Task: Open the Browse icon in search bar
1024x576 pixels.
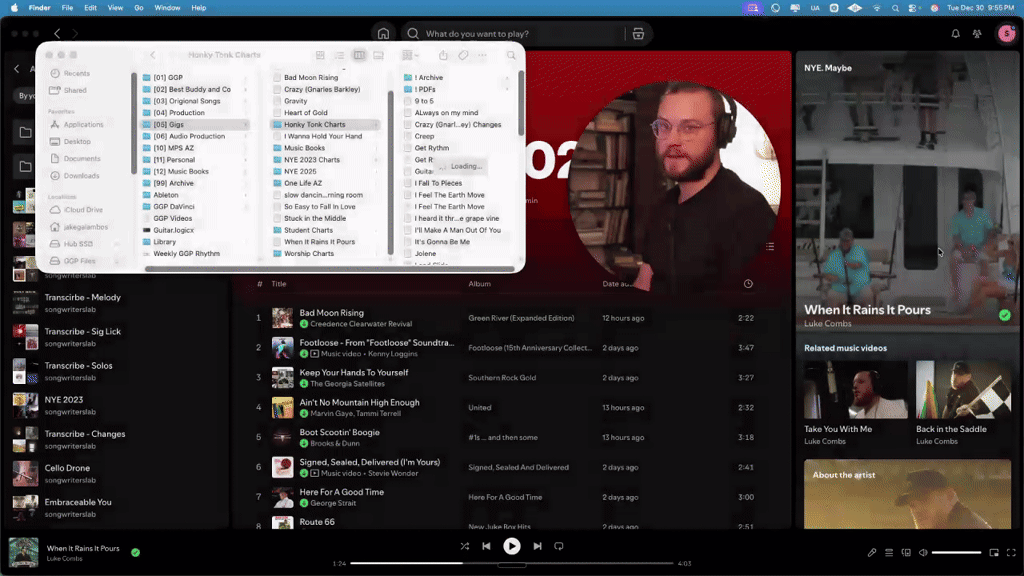Action: point(638,34)
